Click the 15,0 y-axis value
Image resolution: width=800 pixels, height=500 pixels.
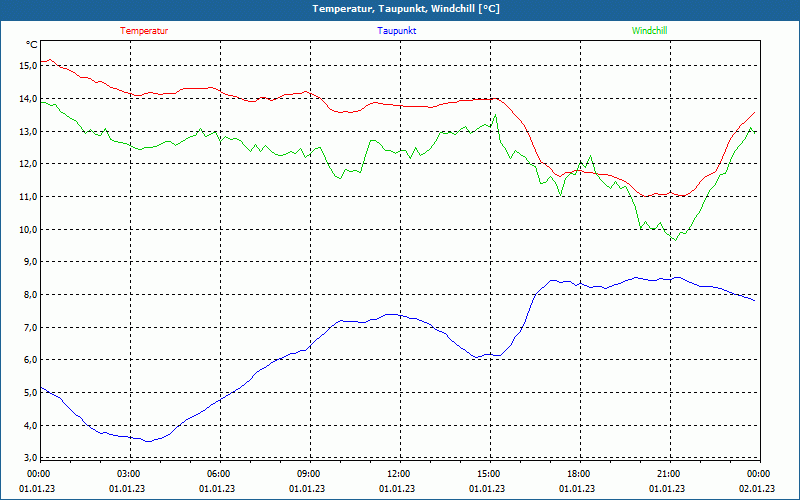(x=29, y=66)
